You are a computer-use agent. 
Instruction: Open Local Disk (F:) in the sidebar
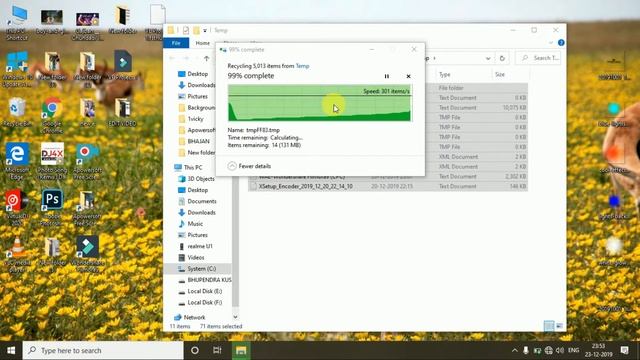[204, 302]
